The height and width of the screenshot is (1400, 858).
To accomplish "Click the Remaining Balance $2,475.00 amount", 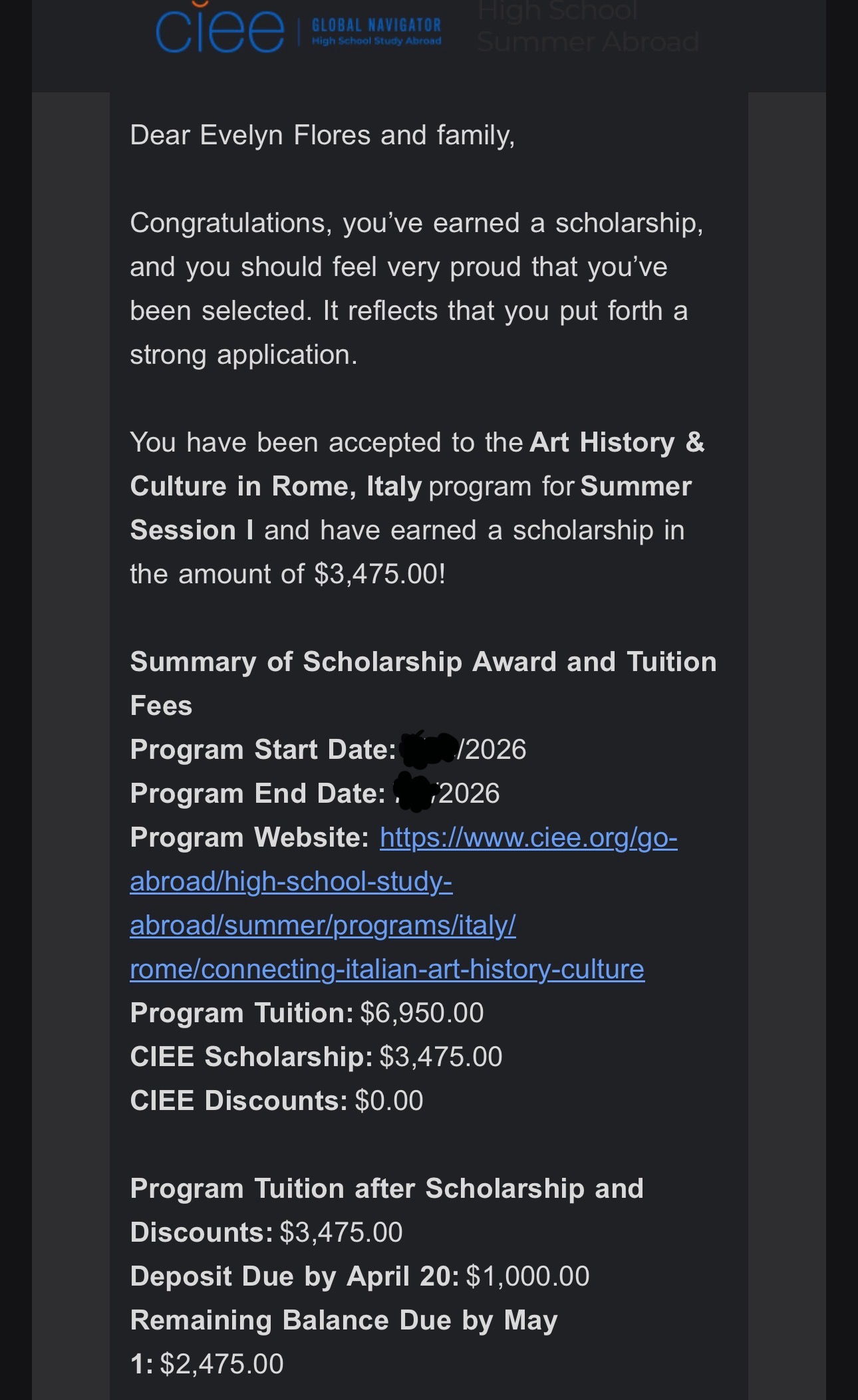I will 221,1364.
